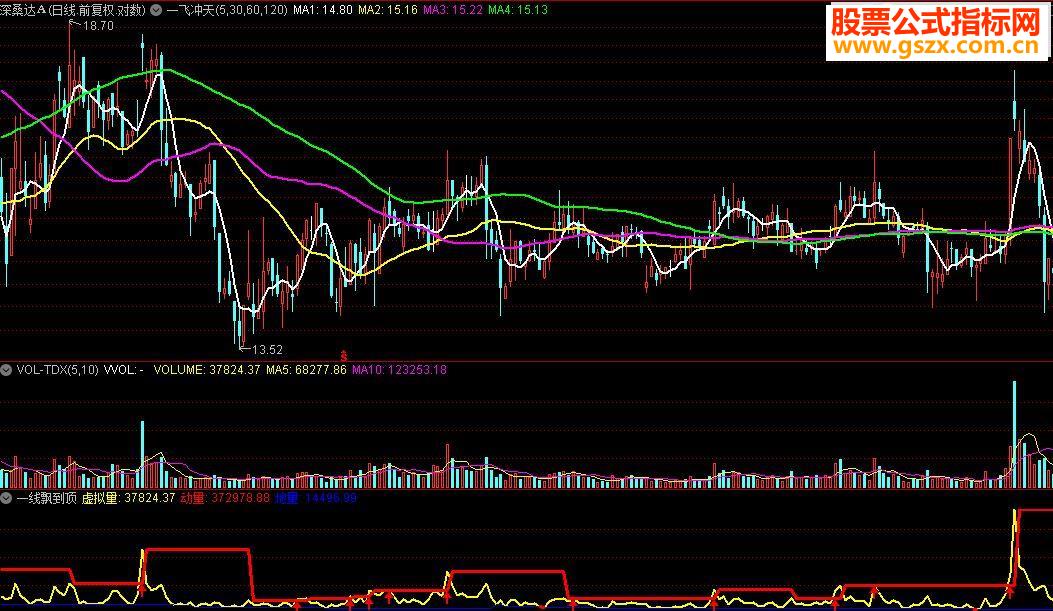Select the MA10: 123253.18 volume readout
The width and height of the screenshot is (1053, 611).
400,370
